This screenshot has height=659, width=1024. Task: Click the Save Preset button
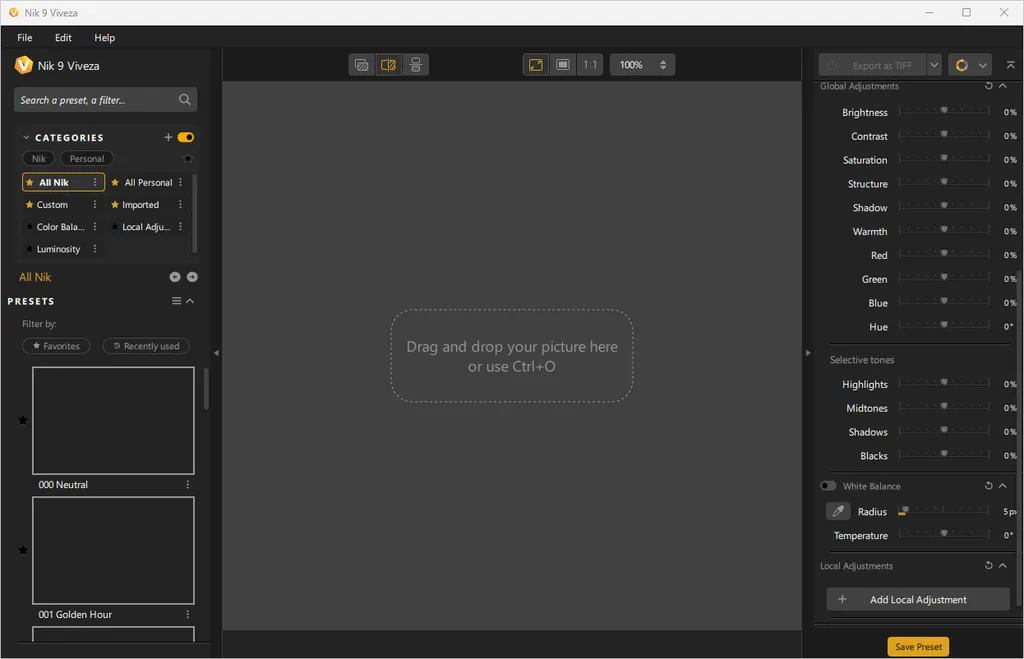pyautogui.click(x=918, y=647)
